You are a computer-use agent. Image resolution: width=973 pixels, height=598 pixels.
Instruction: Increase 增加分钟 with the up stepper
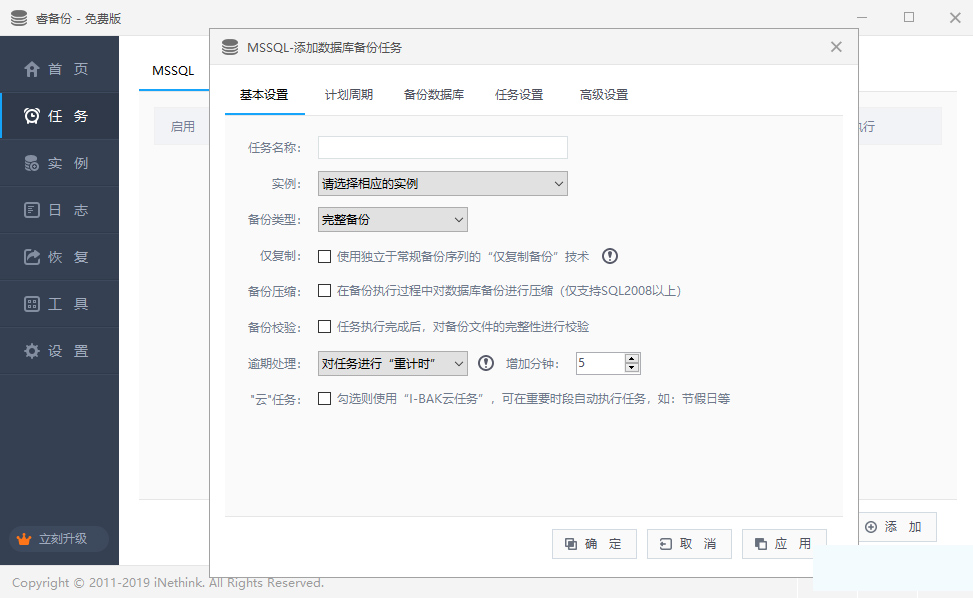(x=633, y=358)
